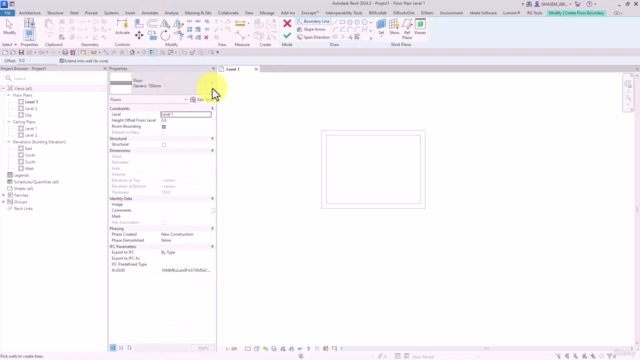
Task: Click the Level field in Constraints
Action: (186, 115)
